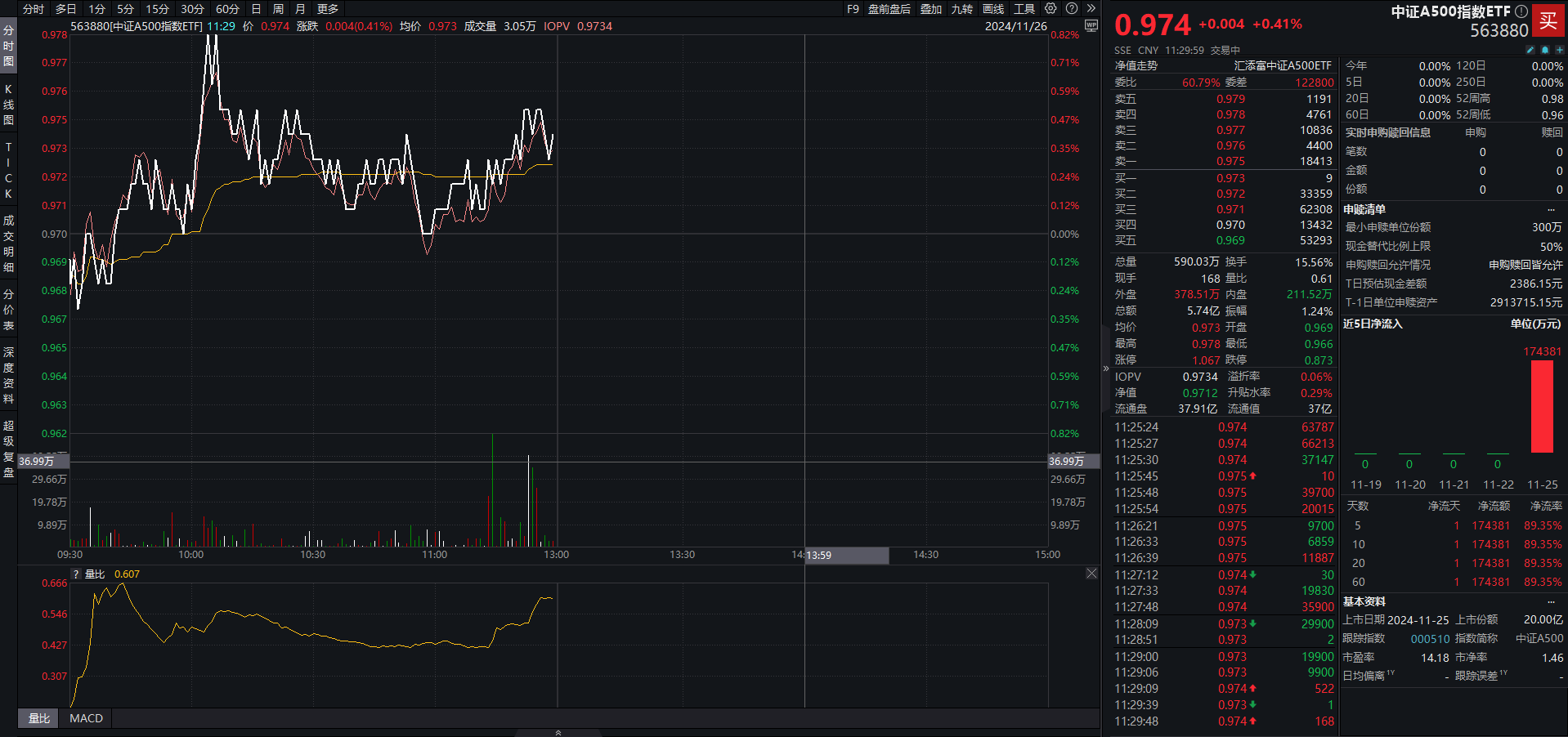Screen dimensions: 1568x737
Task: Close the 量比 indicator sub-panel
Action: coord(1091,574)
